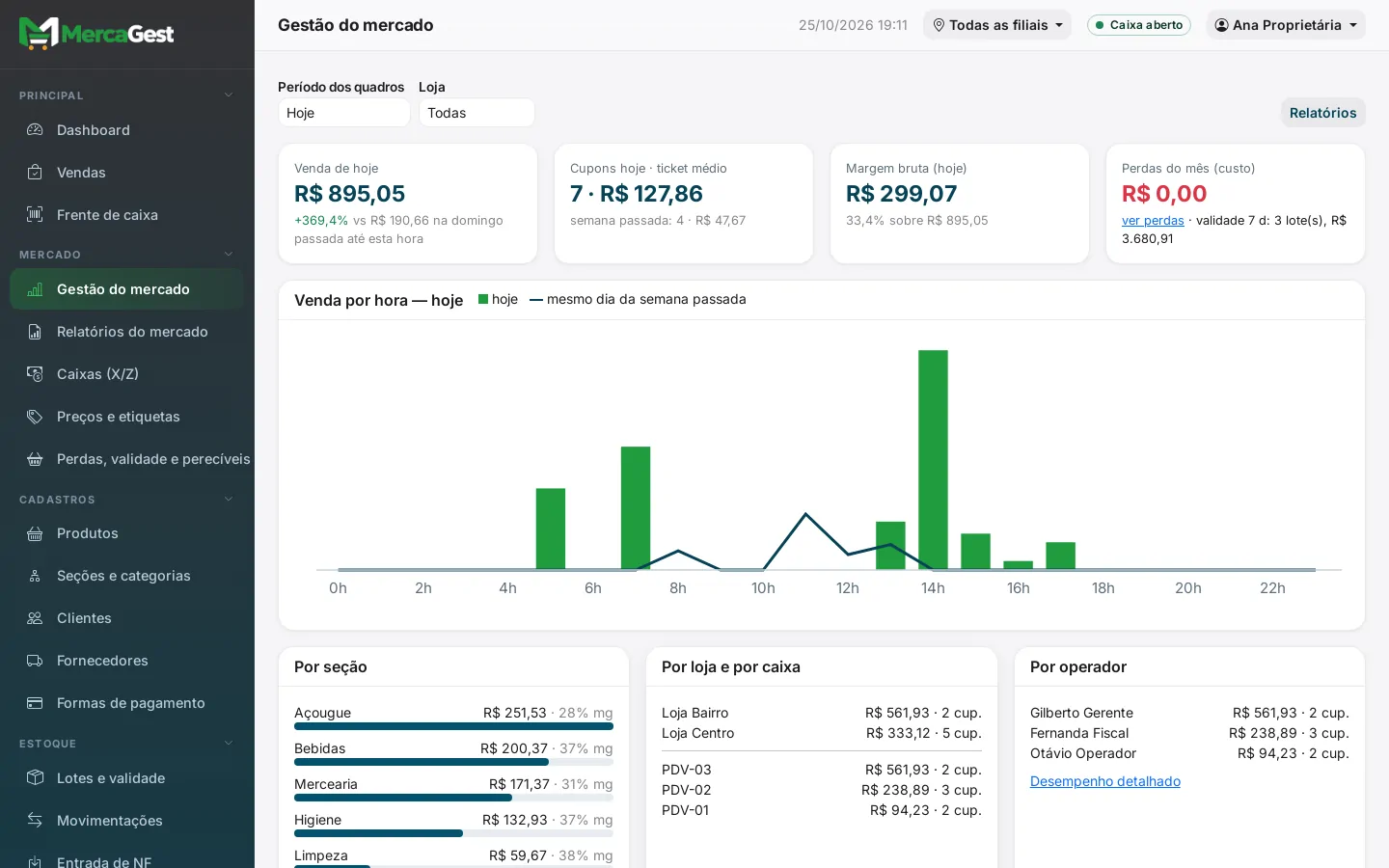1389x868 pixels.
Task: Collapse the PRINCIPAL sidebar section
Action: pyautogui.click(x=229, y=95)
